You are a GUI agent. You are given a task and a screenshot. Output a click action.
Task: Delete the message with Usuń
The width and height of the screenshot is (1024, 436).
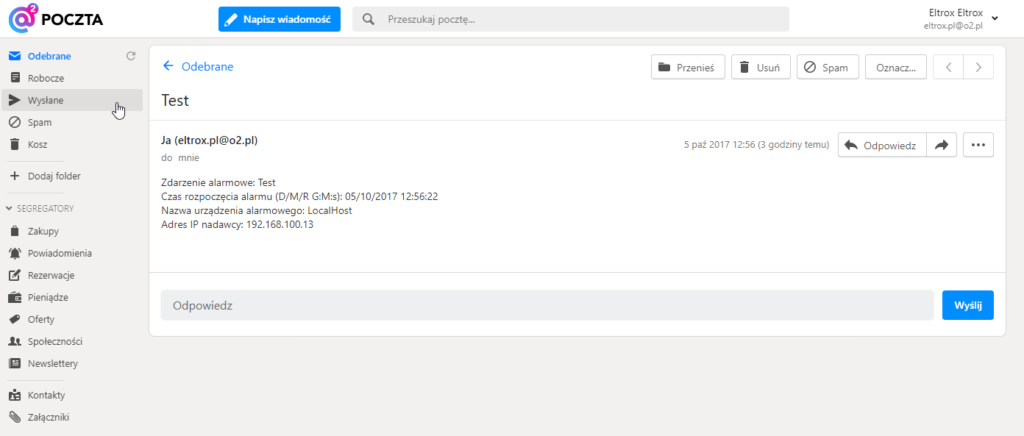[x=761, y=67]
